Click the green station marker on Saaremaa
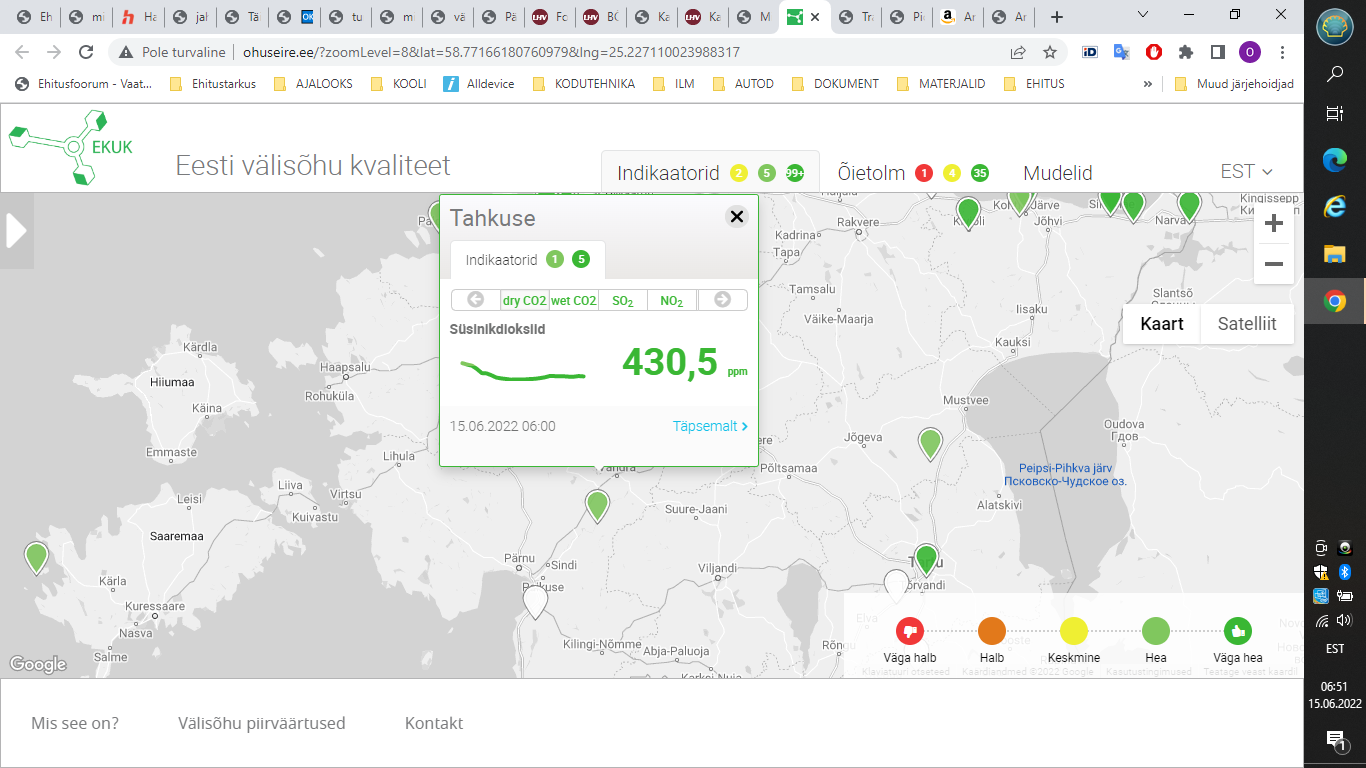This screenshot has height=768, width=1366. 37,556
